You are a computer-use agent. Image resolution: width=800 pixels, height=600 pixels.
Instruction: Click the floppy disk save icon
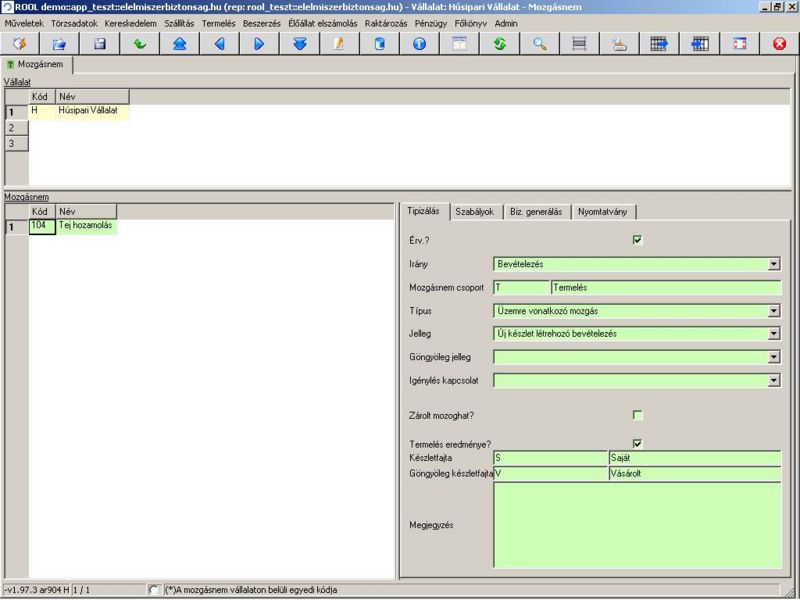point(99,44)
